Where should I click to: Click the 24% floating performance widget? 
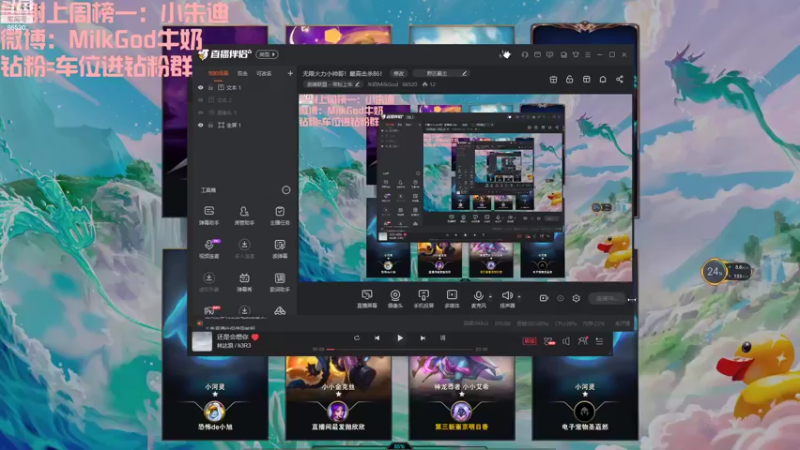(714, 271)
